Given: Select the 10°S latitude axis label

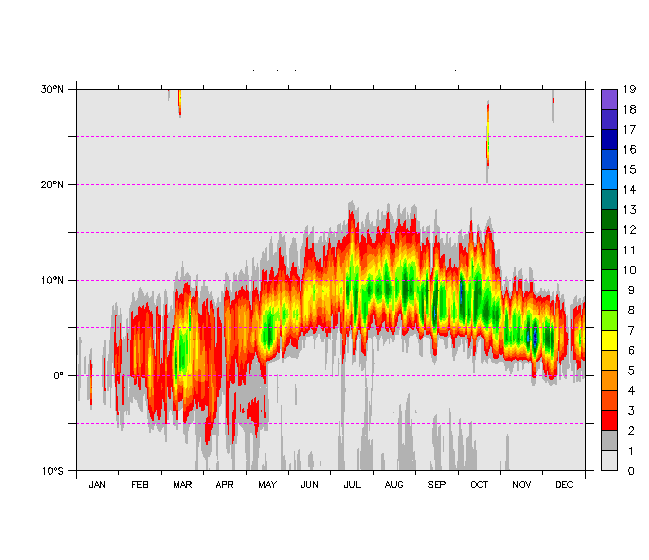Looking at the screenshot, I should tap(52, 471).
